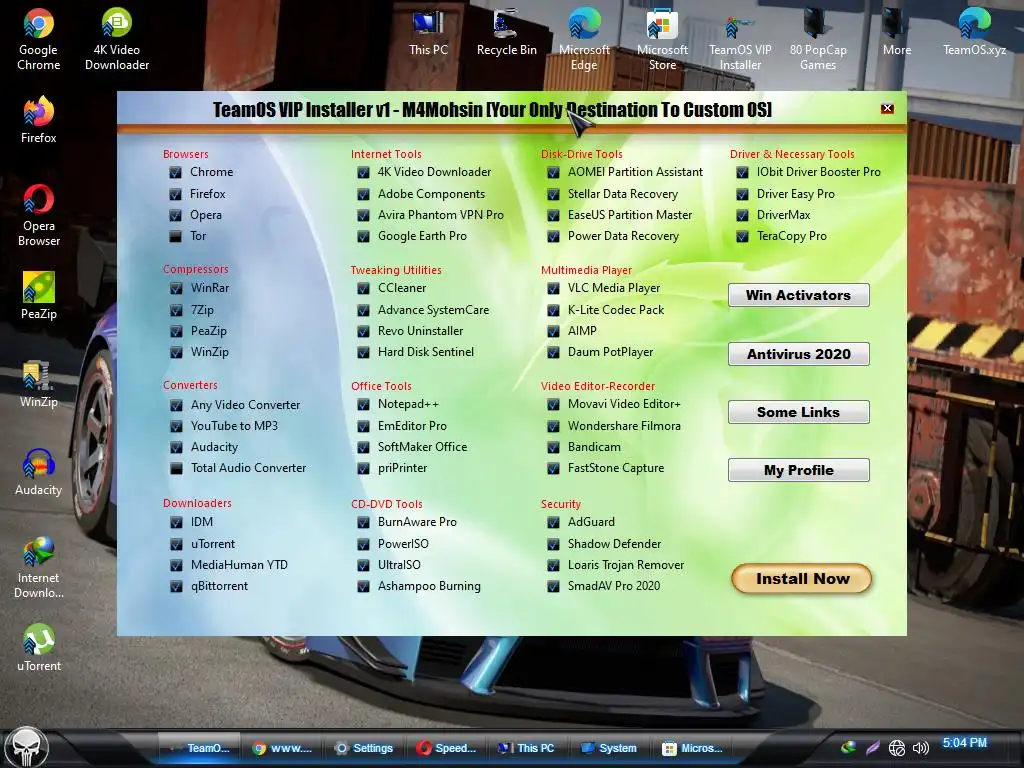This screenshot has width=1024, height=768.
Task: Toggle the VLC Media Player checkbox
Action: 553,288
